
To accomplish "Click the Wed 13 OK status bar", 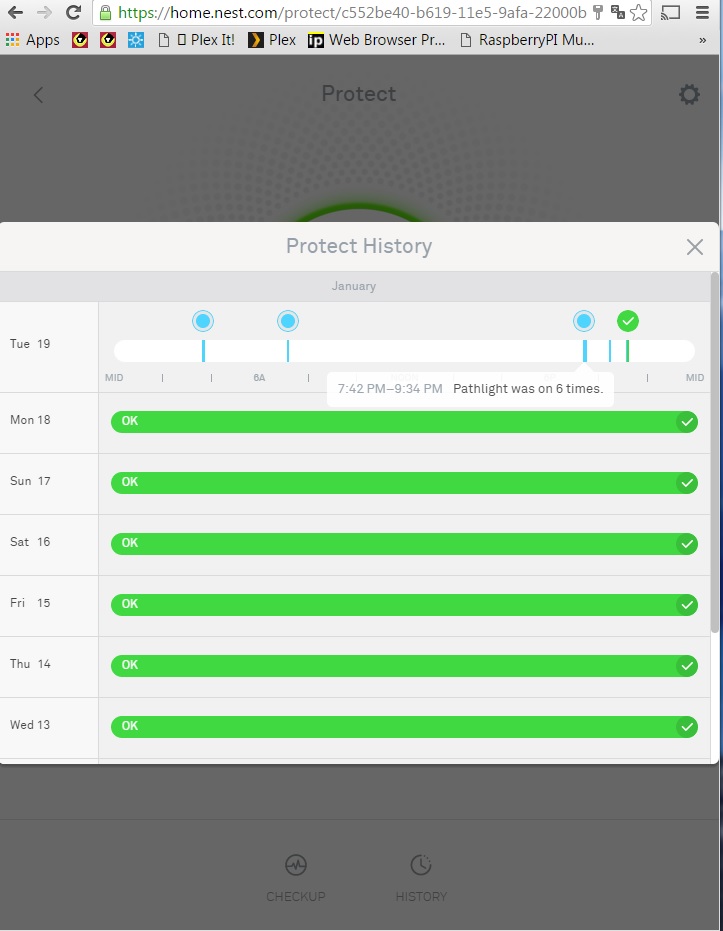I will point(404,727).
